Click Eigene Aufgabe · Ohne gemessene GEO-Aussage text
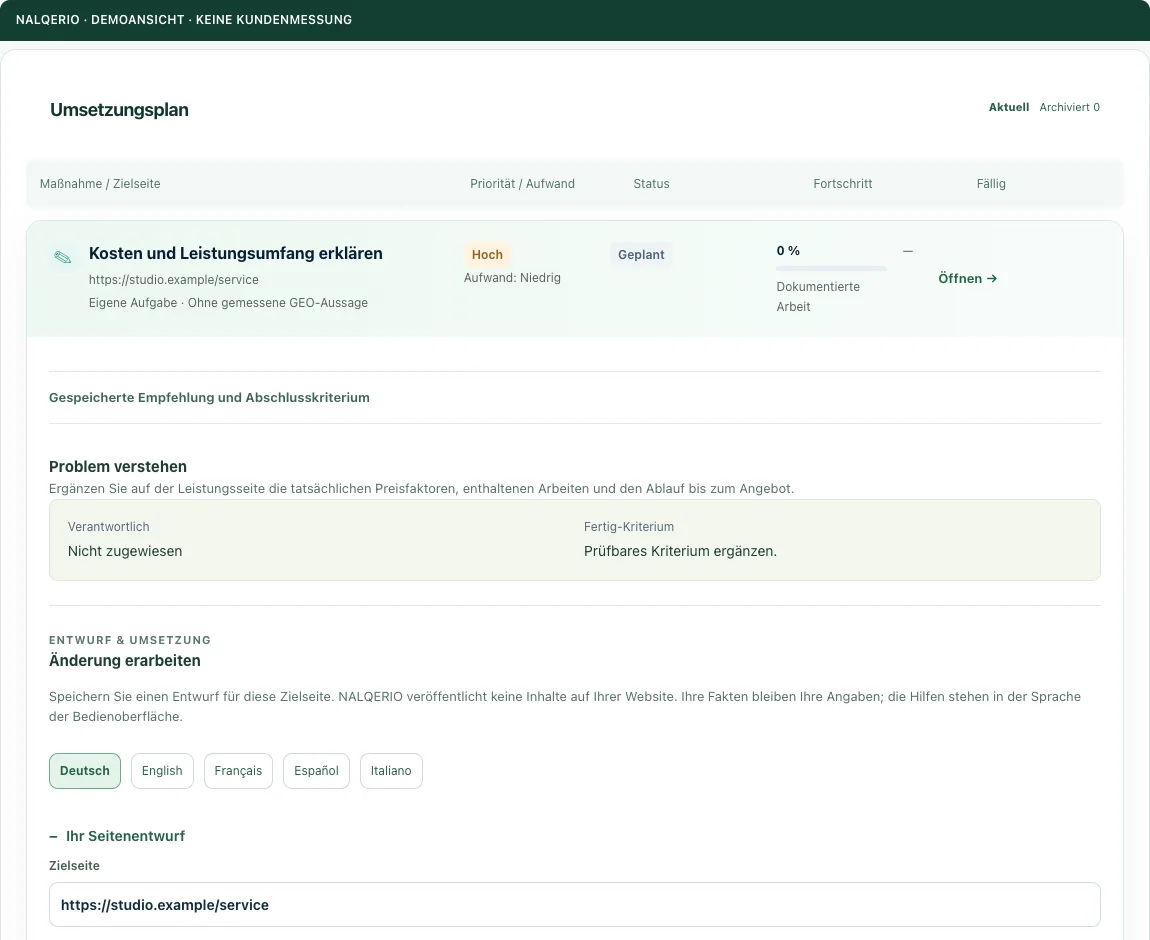Image resolution: width=1150 pixels, height=940 pixels. 228,303
